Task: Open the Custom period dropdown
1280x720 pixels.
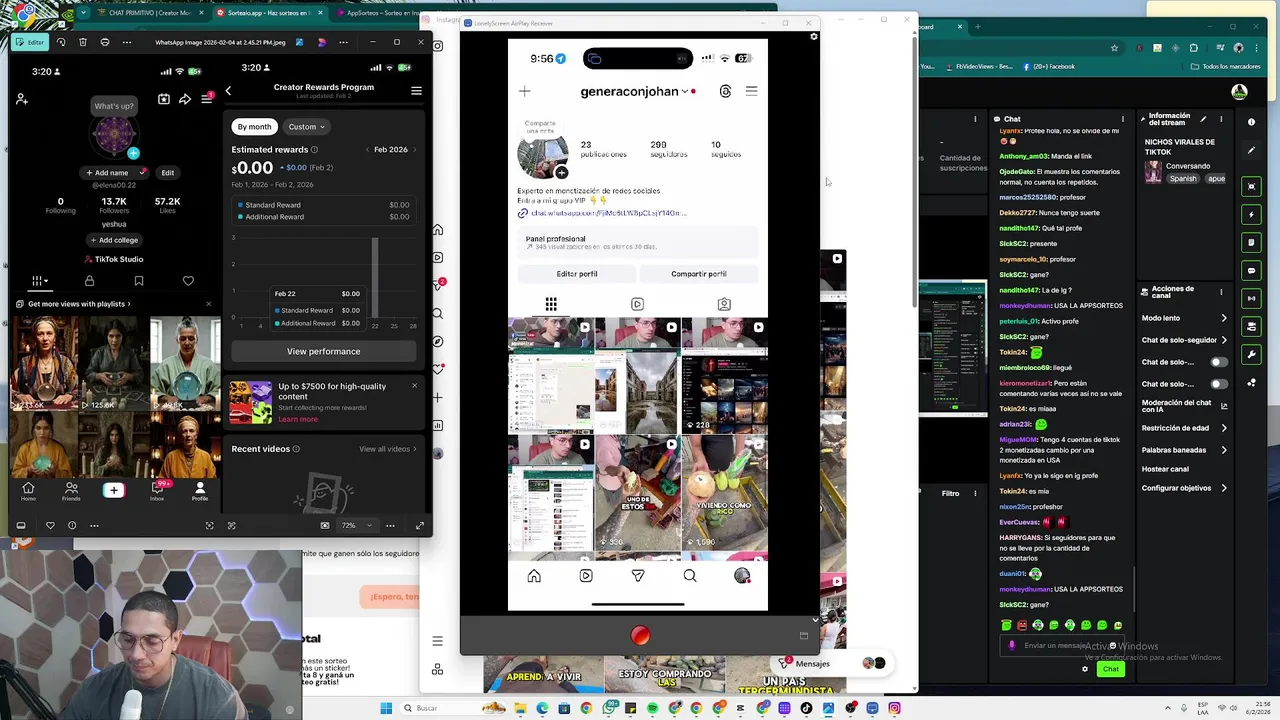Action: (x=307, y=127)
